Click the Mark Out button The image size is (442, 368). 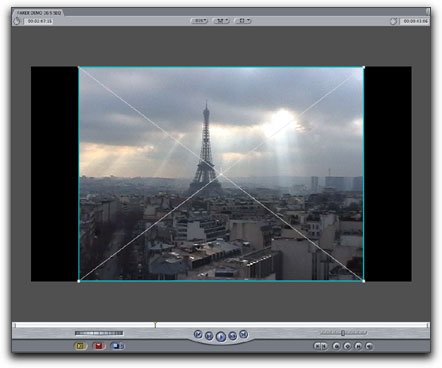pos(324,346)
